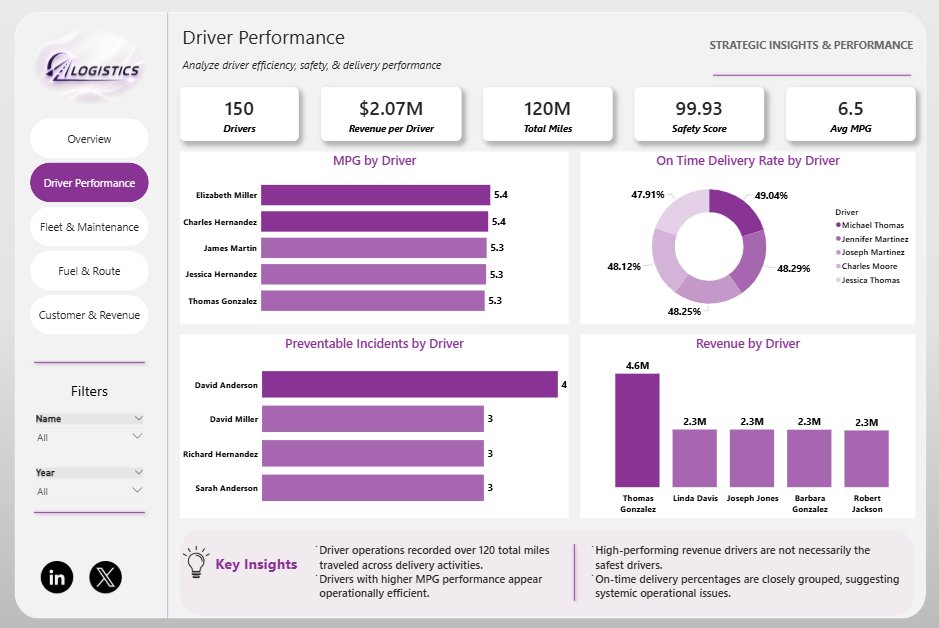Expand the Name filter header chevron

[x=138, y=418]
